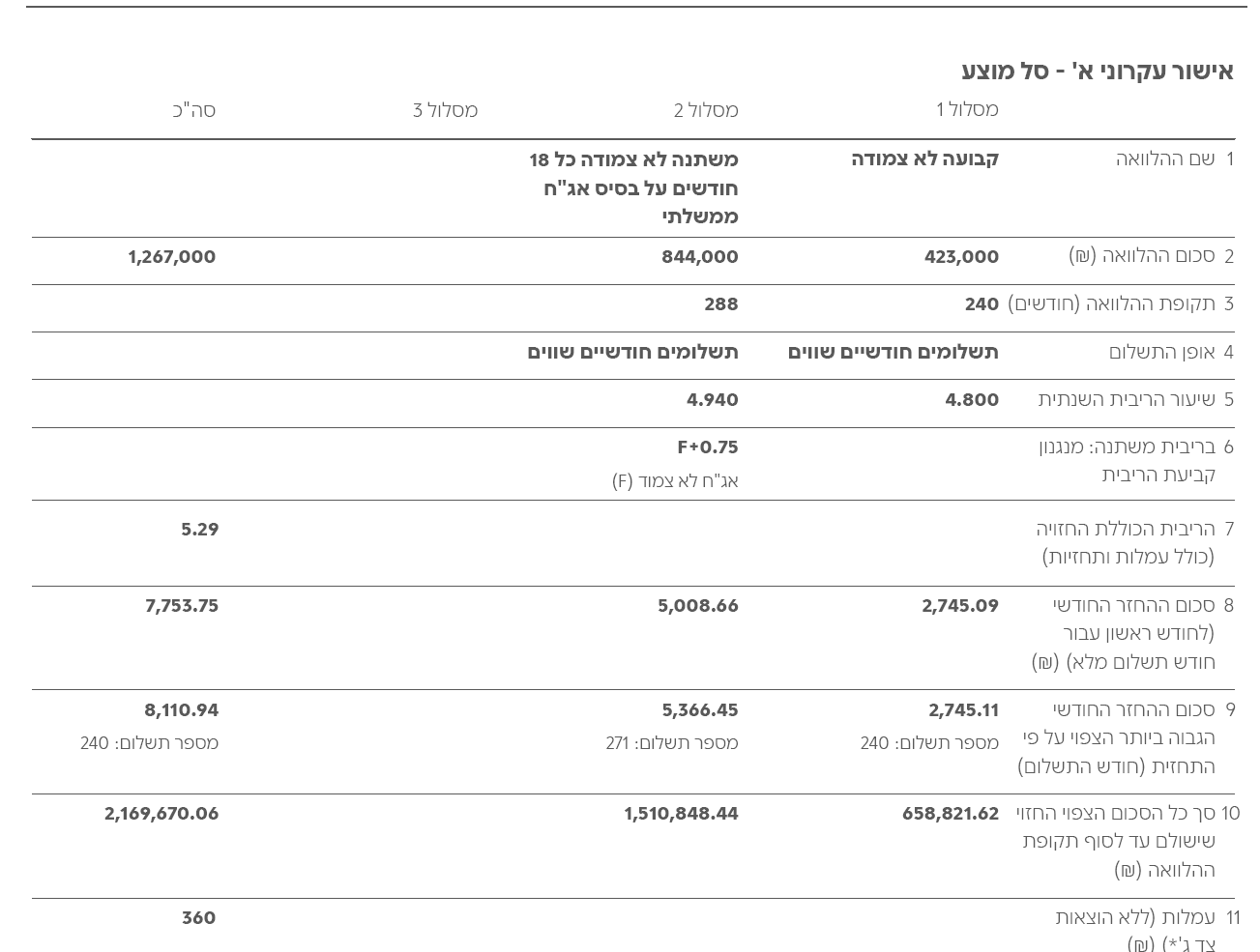This screenshot has height=952, width=1260.
Task: Select the 658,821.62 total repayment value
Action: tap(951, 814)
